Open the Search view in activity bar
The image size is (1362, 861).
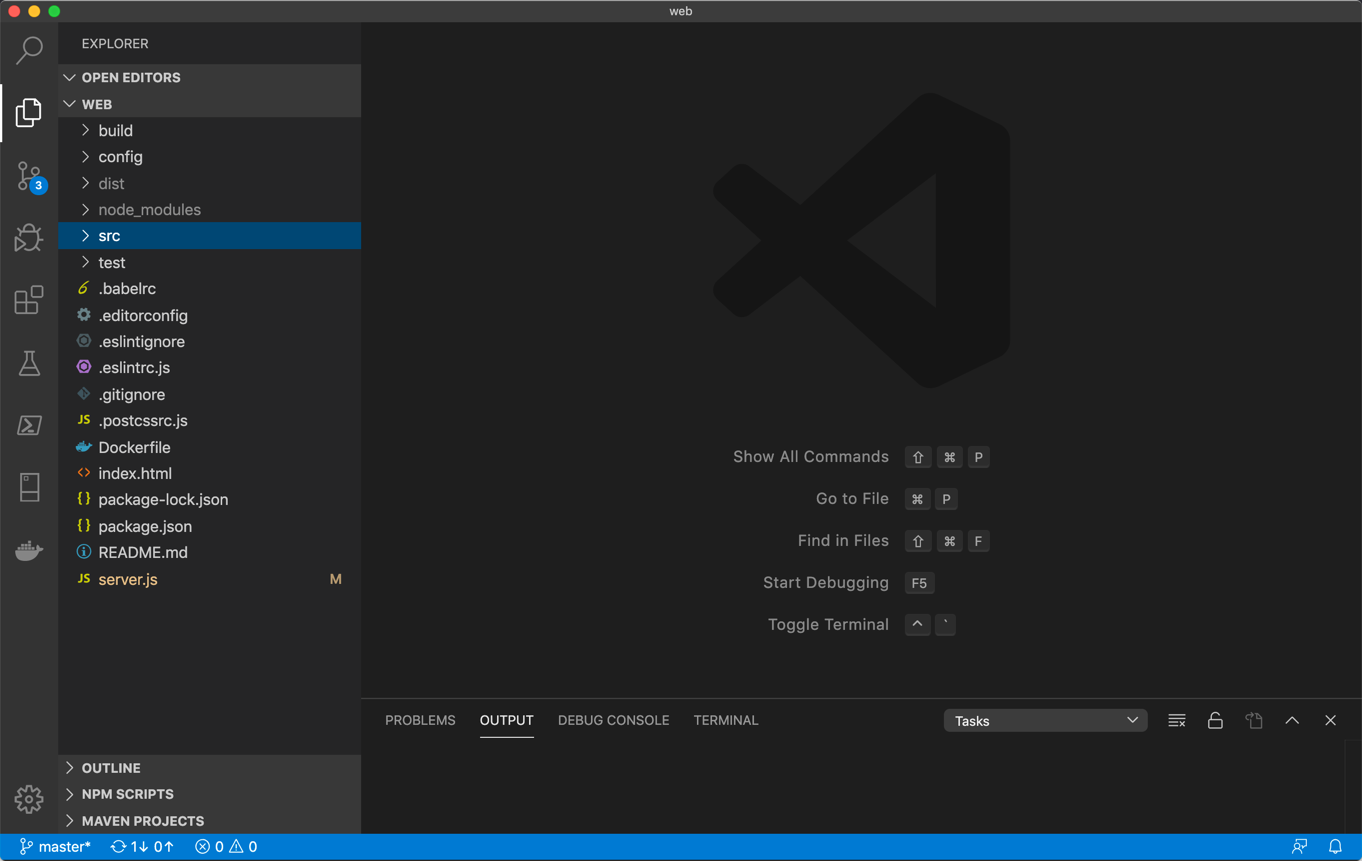click(x=29, y=49)
